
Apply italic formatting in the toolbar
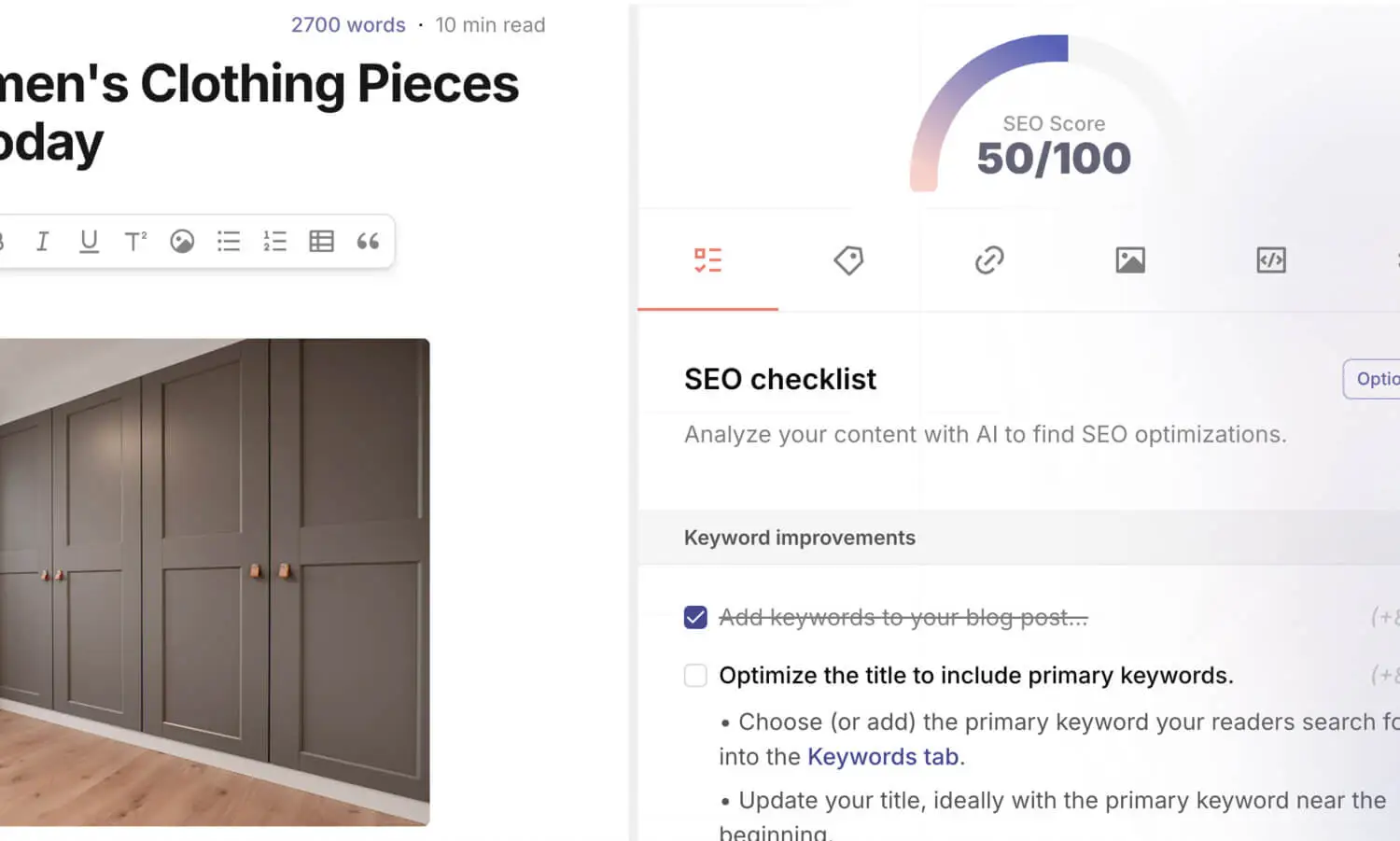[42, 242]
